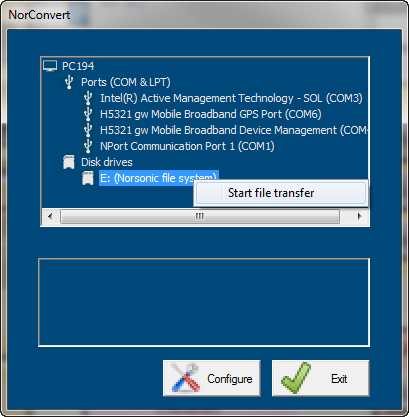Viewport: 409px width, 417px height.
Task: Click the USB icon beside H5321 Device Management
Action: (x=88, y=130)
